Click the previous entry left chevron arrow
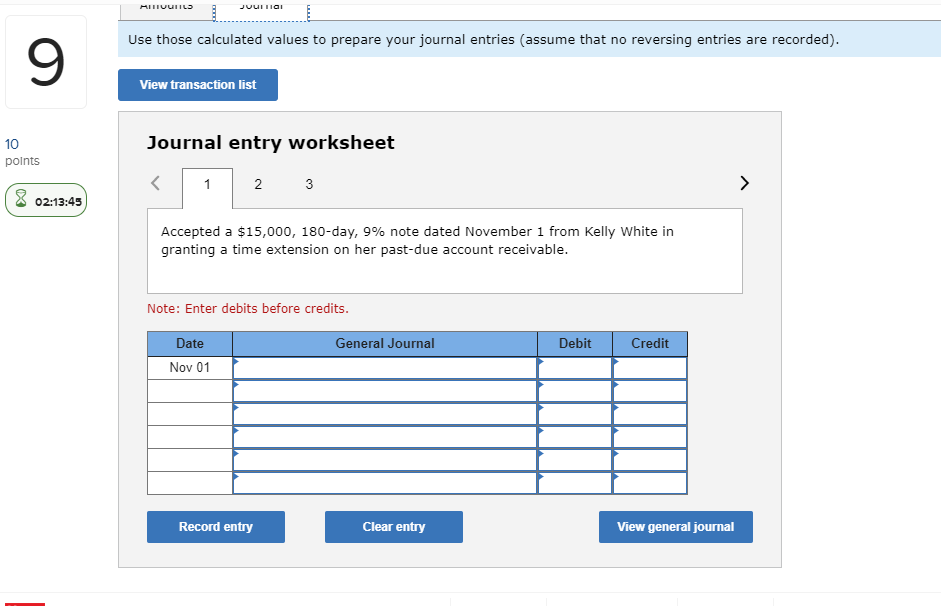Screen dimensions: 941x606 pos(155,183)
